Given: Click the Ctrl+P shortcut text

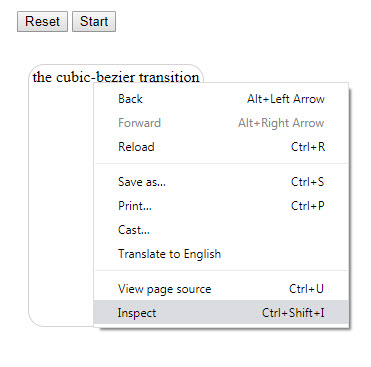Looking at the screenshot, I should (308, 206).
